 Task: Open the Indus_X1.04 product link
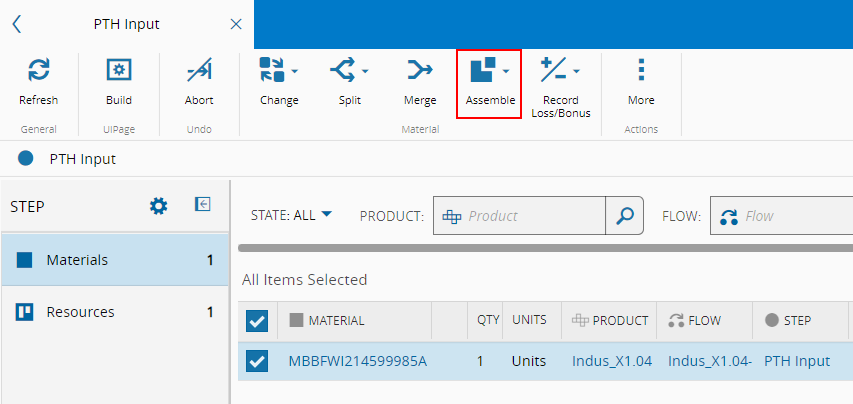(612, 361)
